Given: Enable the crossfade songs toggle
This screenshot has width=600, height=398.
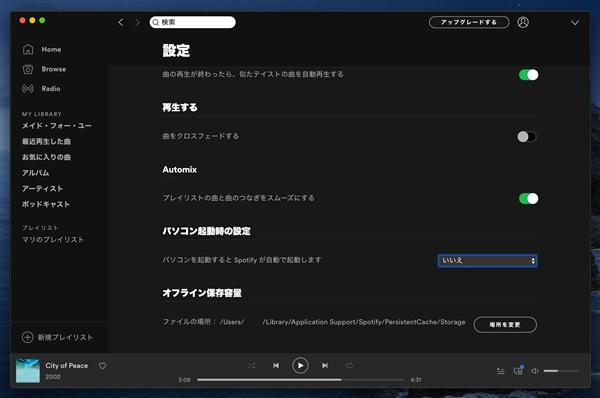Looking at the screenshot, I should click(527, 137).
